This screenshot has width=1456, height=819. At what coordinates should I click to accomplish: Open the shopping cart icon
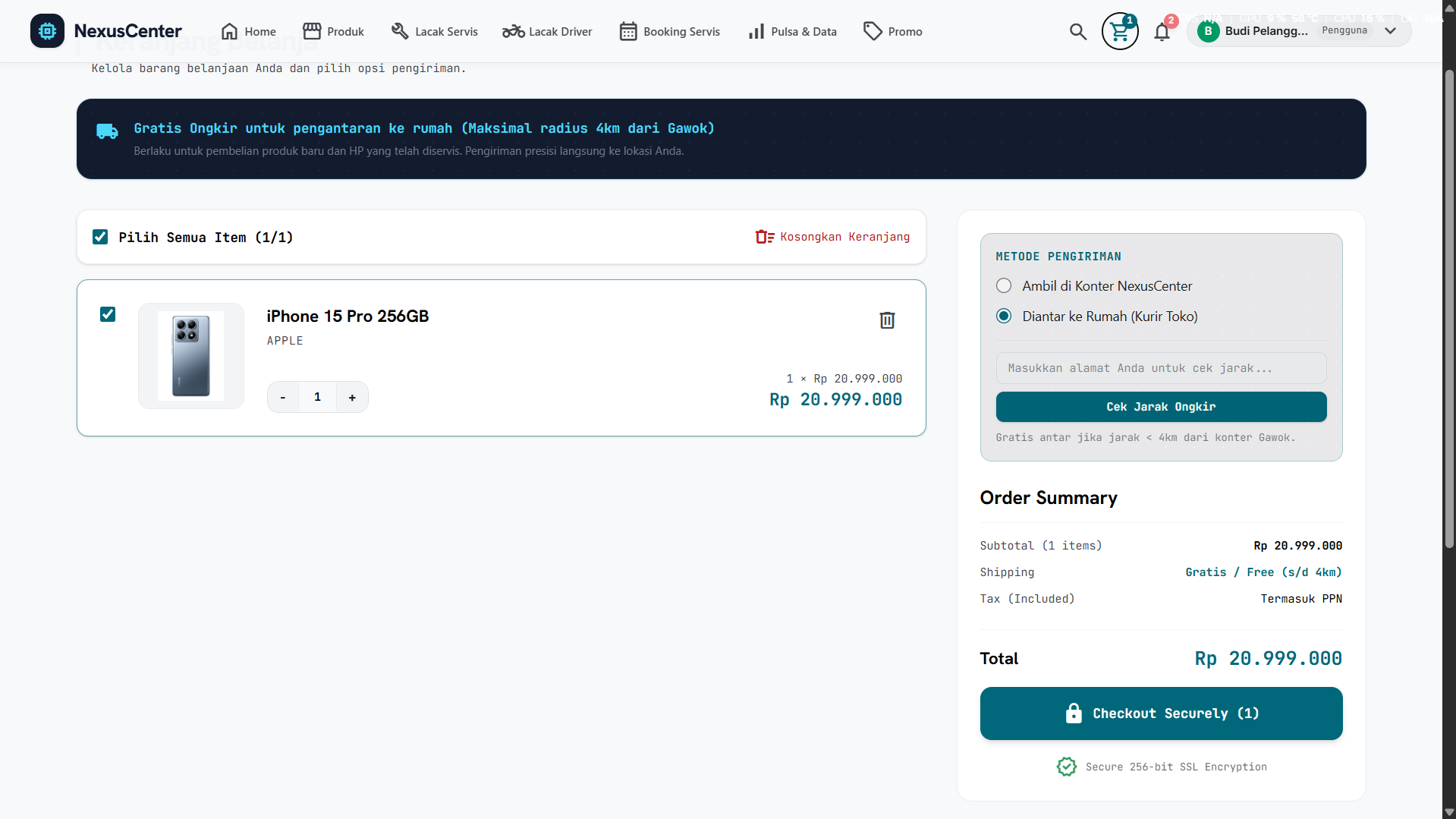tap(1120, 31)
